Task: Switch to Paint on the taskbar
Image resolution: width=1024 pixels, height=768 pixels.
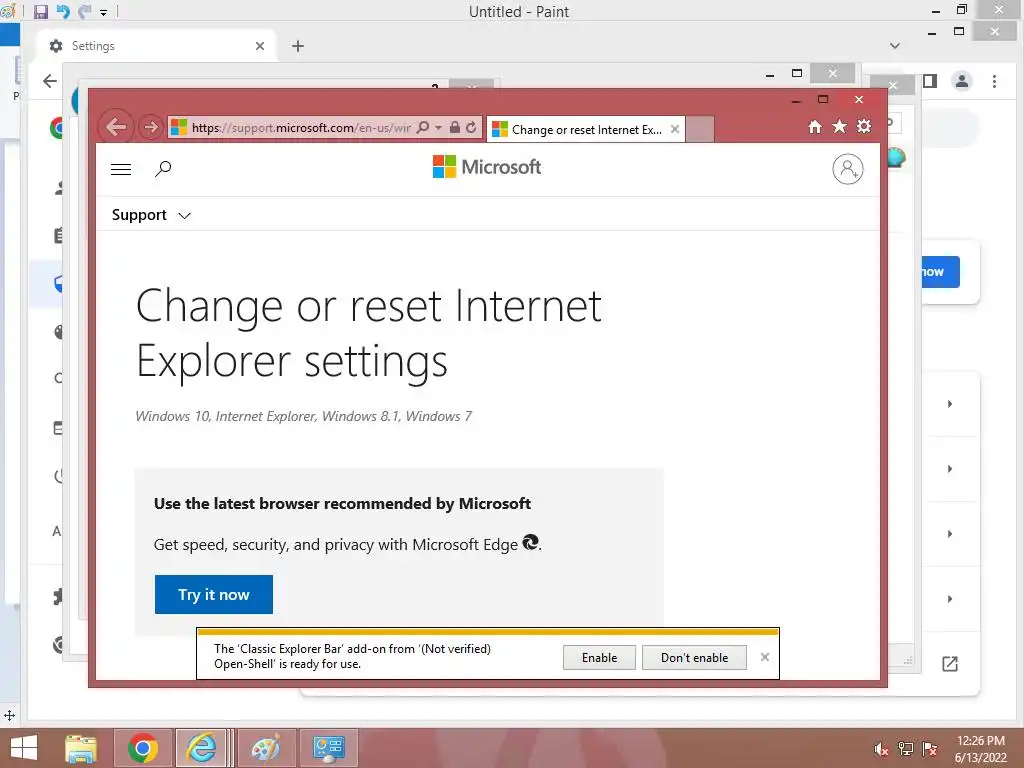Action: [266, 748]
